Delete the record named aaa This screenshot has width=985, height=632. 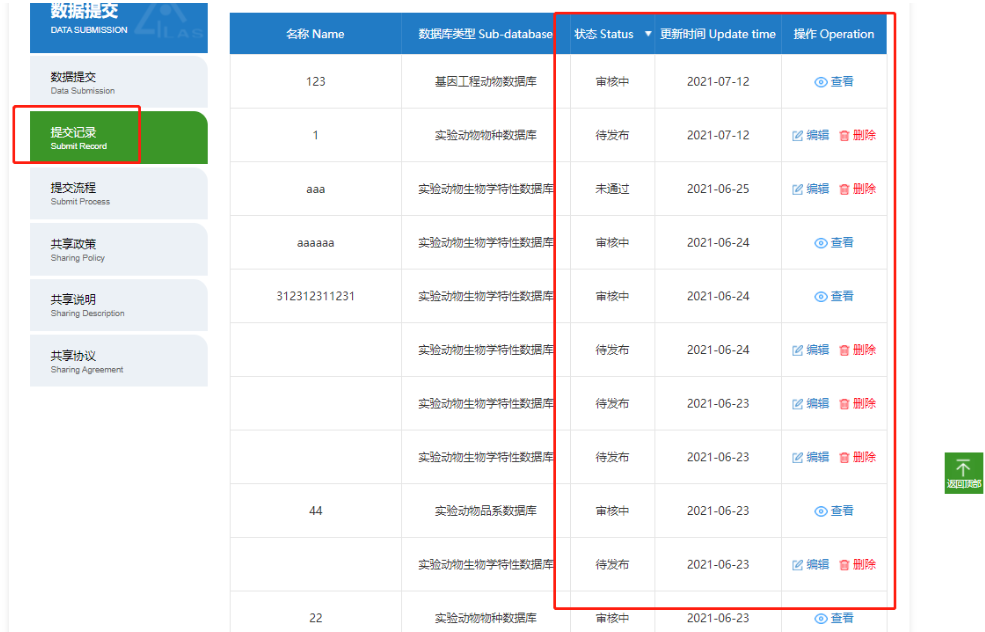coord(844,189)
